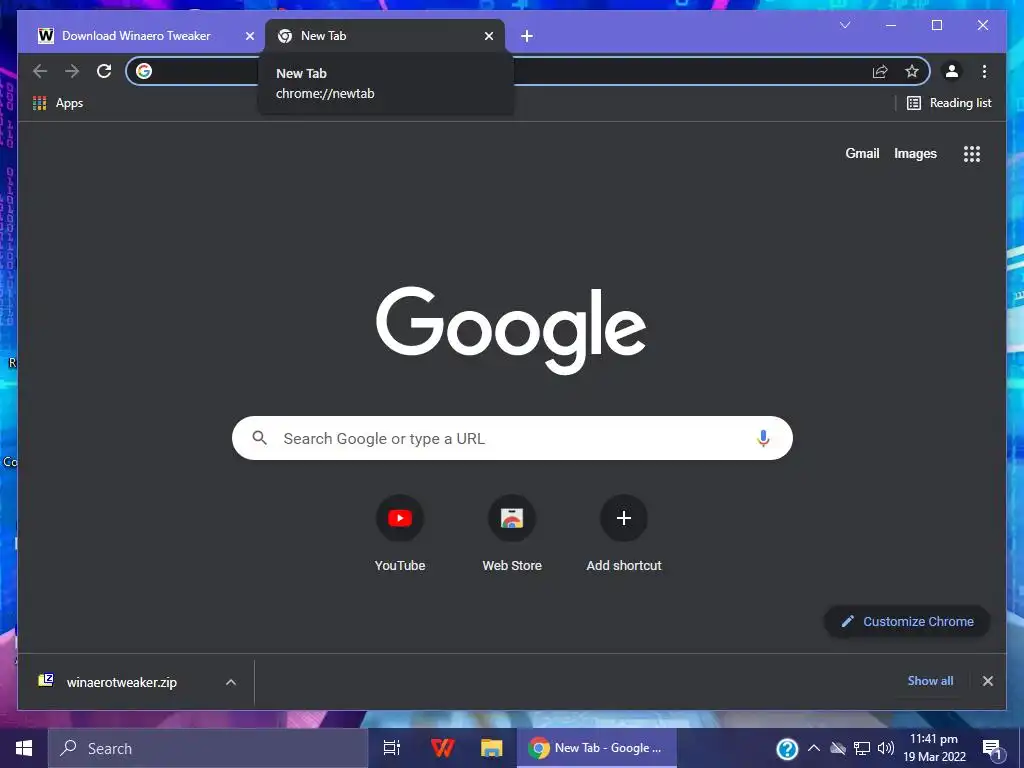Launch WPS Office from taskbar

click(442, 748)
